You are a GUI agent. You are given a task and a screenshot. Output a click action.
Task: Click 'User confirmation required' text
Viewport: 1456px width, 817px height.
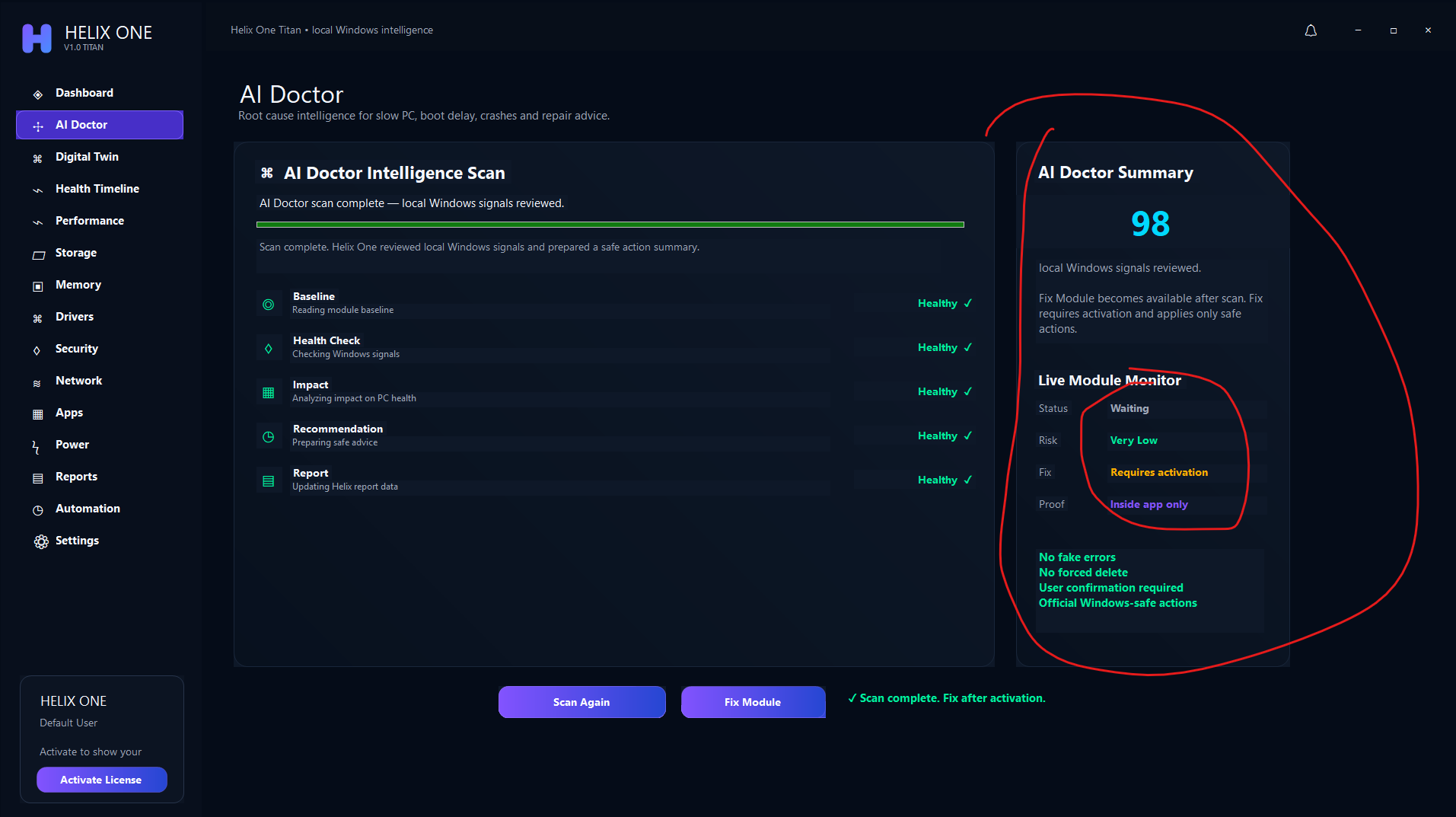coord(1110,588)
